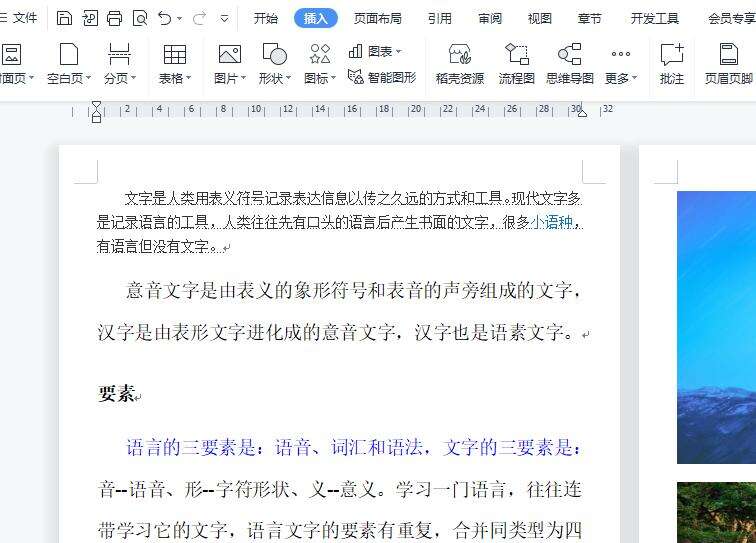The height and width of the screenshot is (543, 756).
Task: Open the 章节 tab
Action: click(589, 18)
